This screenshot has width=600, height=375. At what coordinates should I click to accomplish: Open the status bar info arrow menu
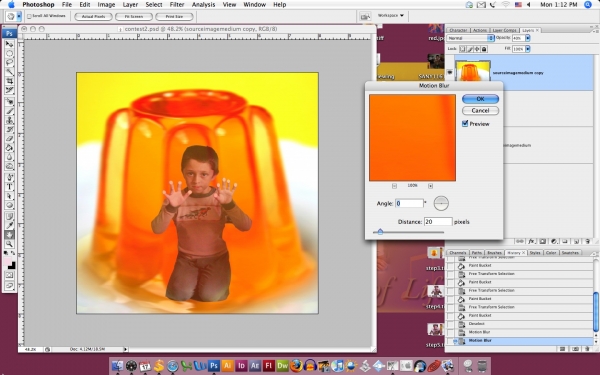click(126, 349)
